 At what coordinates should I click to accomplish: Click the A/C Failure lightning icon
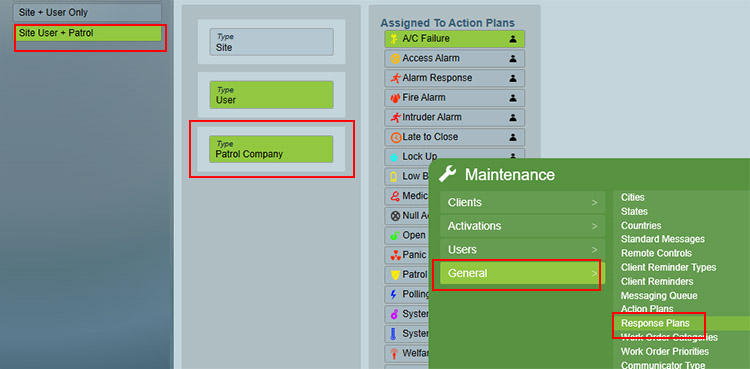(x=395, y=39)
